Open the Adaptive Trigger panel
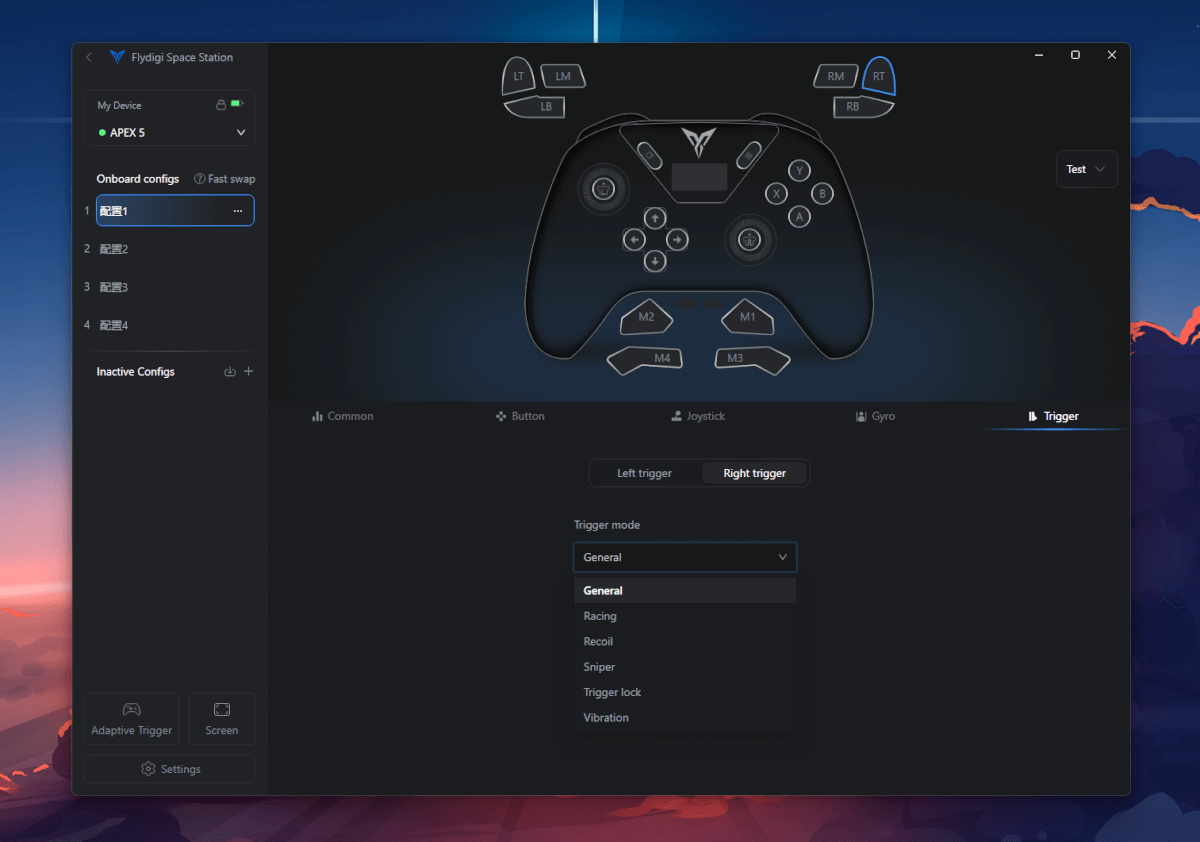This screenshot has width=1200, height=842. (x=131, y=718)
